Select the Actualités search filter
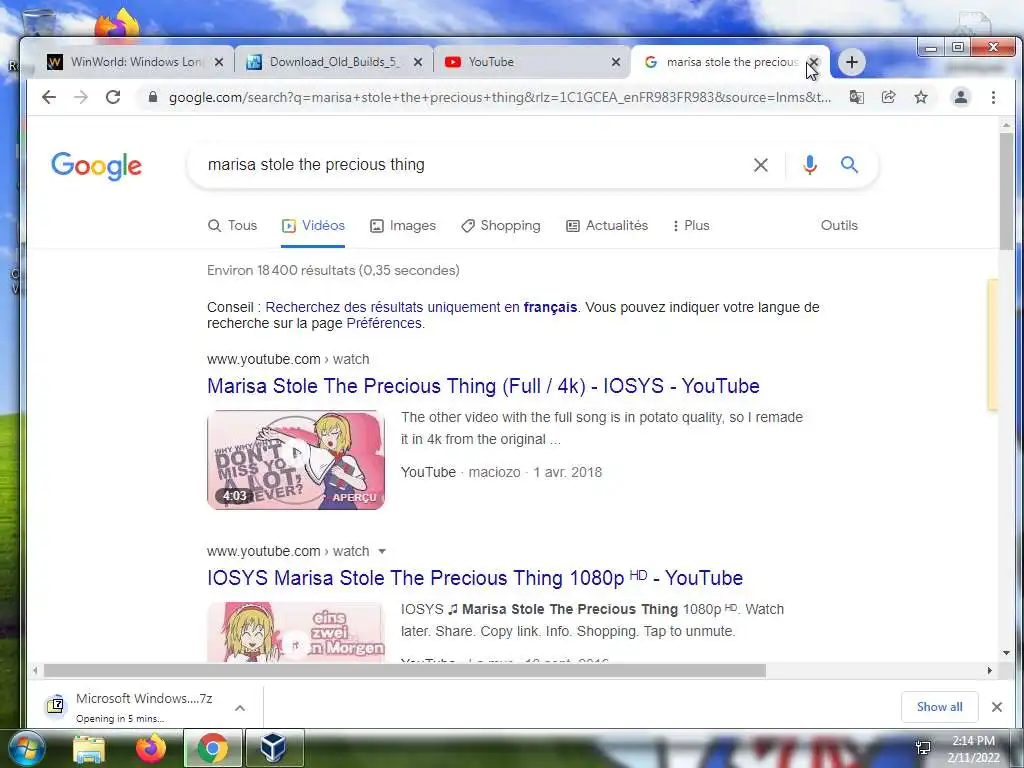This screenshot has width=1024, height=768. [x=607, y=225]
